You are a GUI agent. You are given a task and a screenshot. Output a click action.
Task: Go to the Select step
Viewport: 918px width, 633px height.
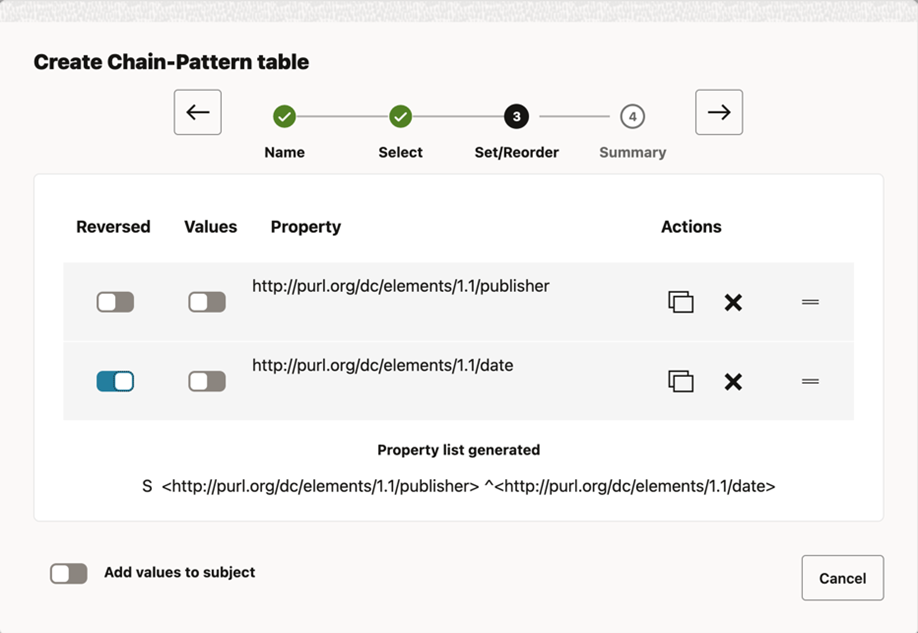(400, 117)
